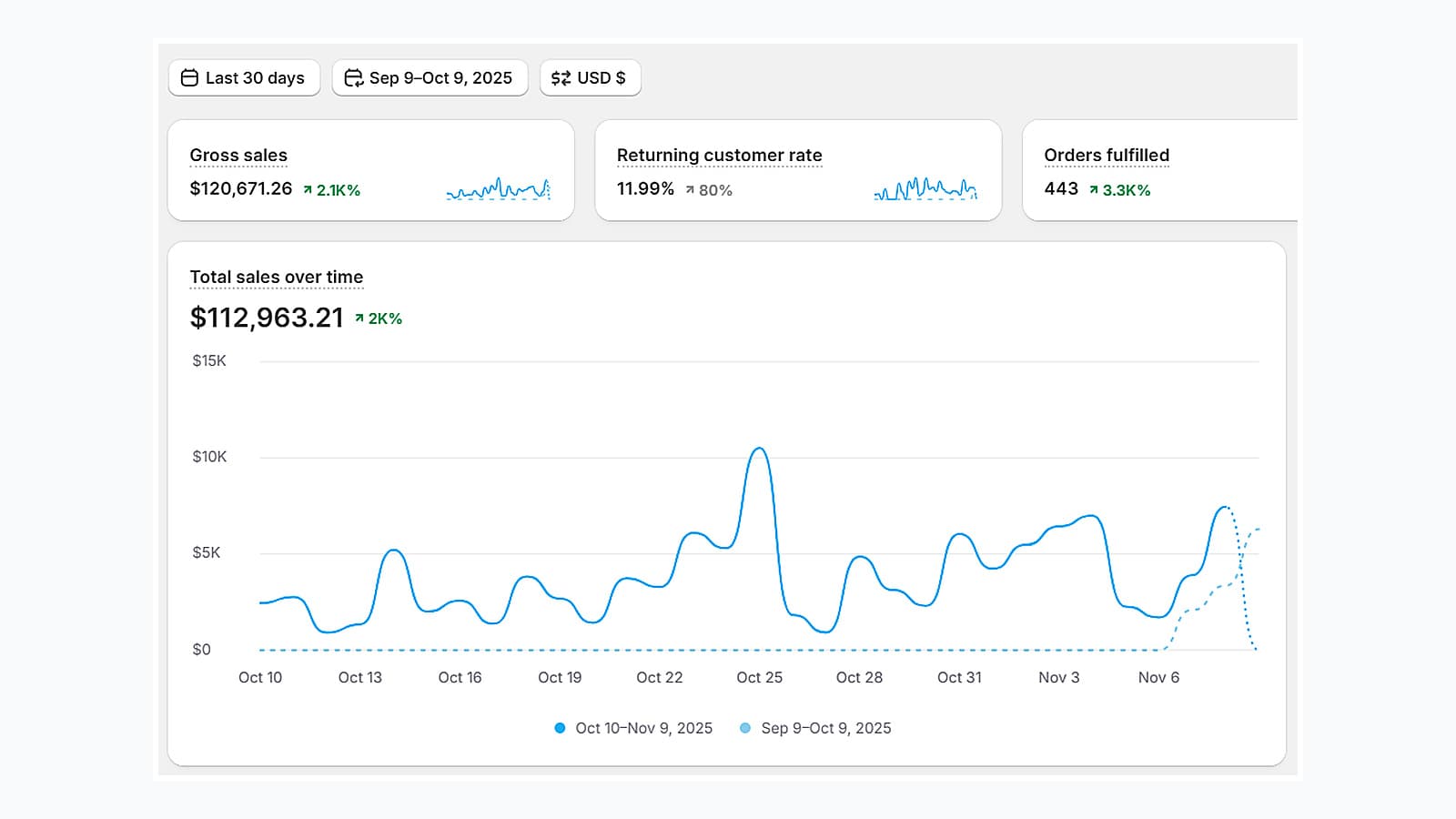Click the 443 orders fulfilled value
This screenshot has width=1456, height=819.
tap(1061, 188)
